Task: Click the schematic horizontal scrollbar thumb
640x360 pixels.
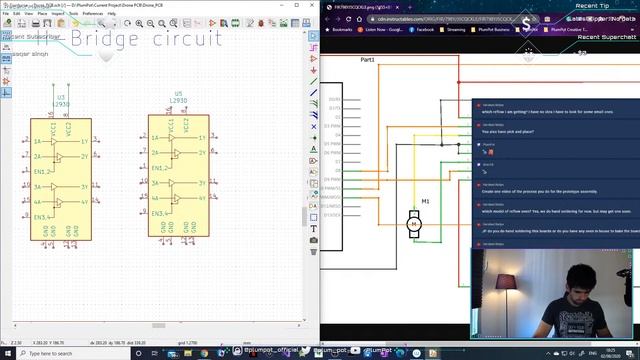Action: [159, 325]
